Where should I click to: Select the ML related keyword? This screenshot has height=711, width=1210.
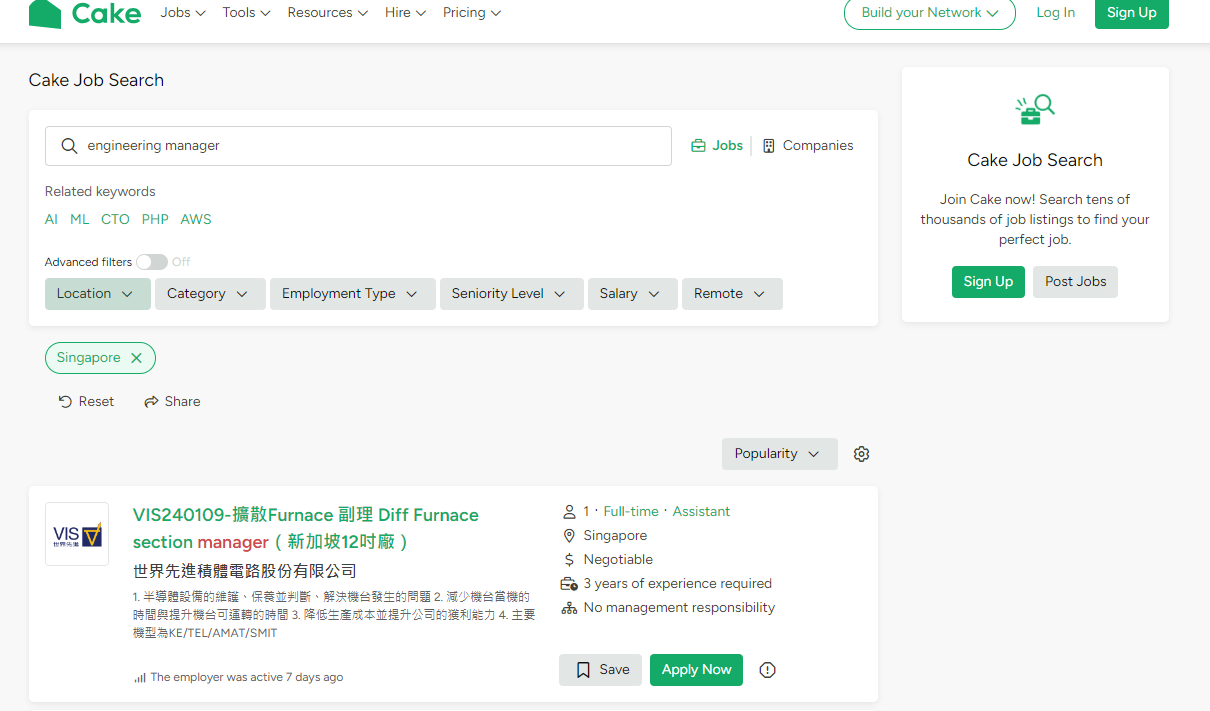(x=80, y=220)
